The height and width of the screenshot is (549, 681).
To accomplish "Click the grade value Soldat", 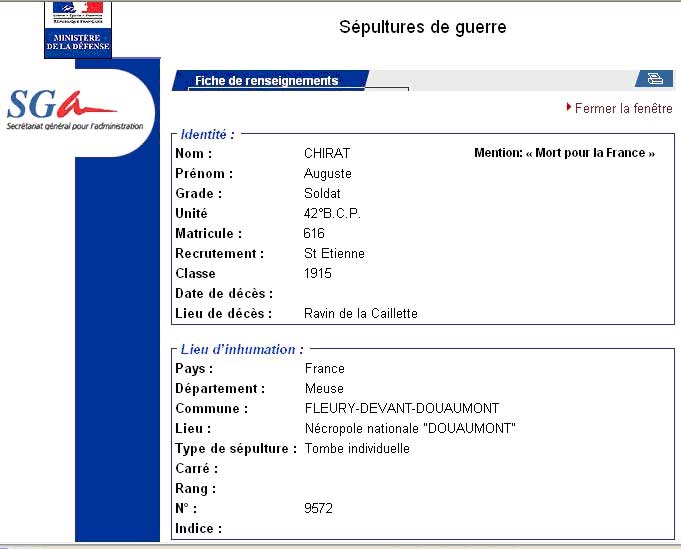I will (x=322, y=193).
